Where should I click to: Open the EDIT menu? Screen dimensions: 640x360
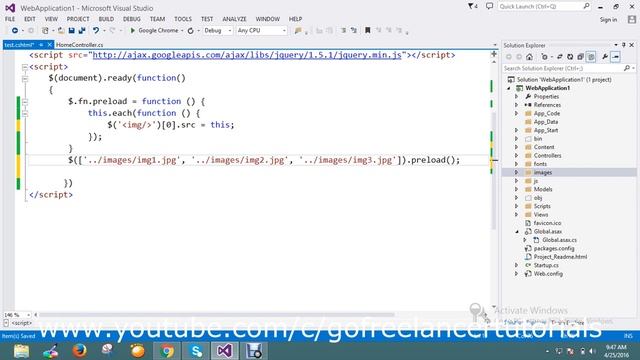30,19
